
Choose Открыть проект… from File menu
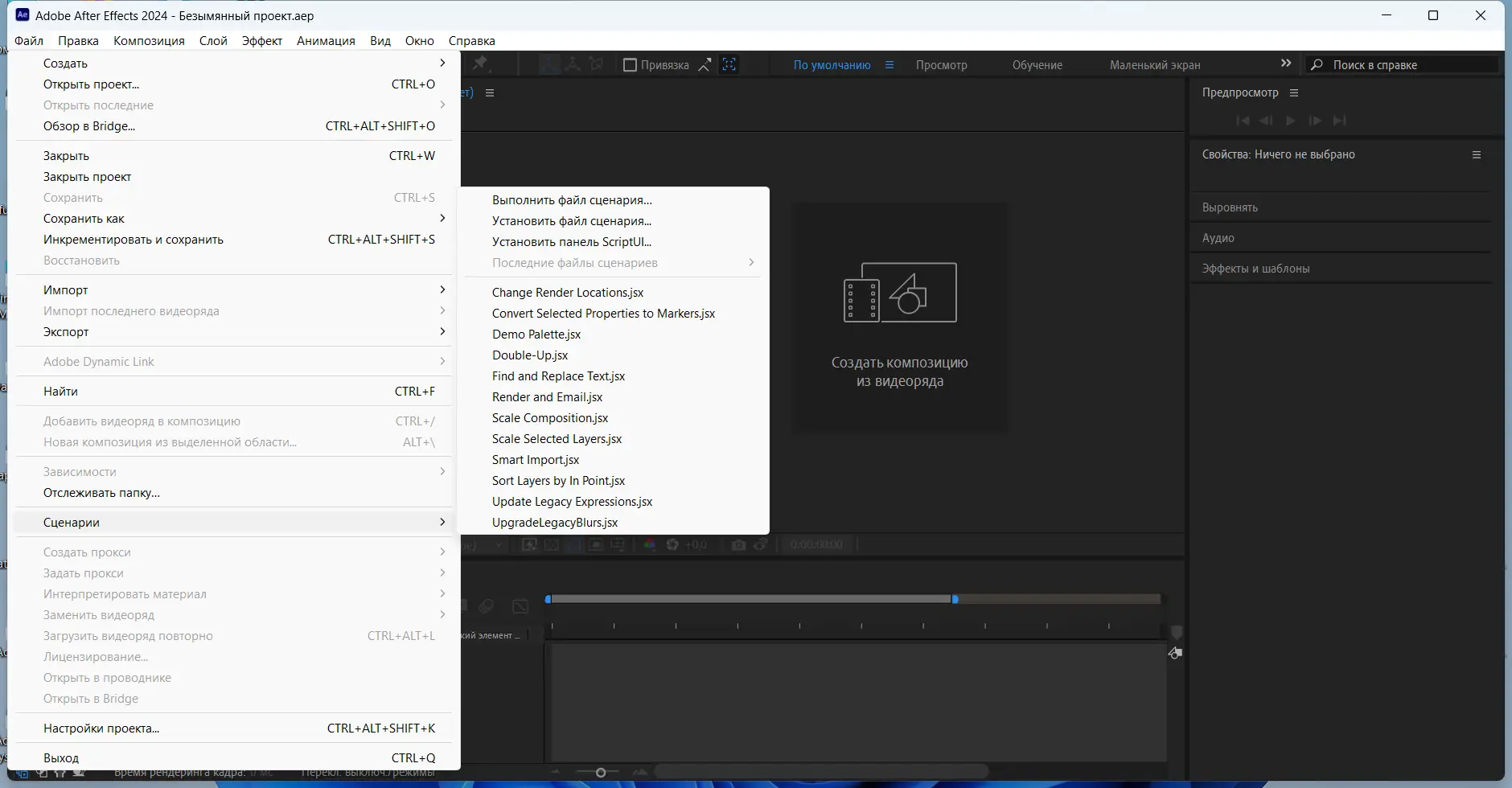tap(234, 84)
